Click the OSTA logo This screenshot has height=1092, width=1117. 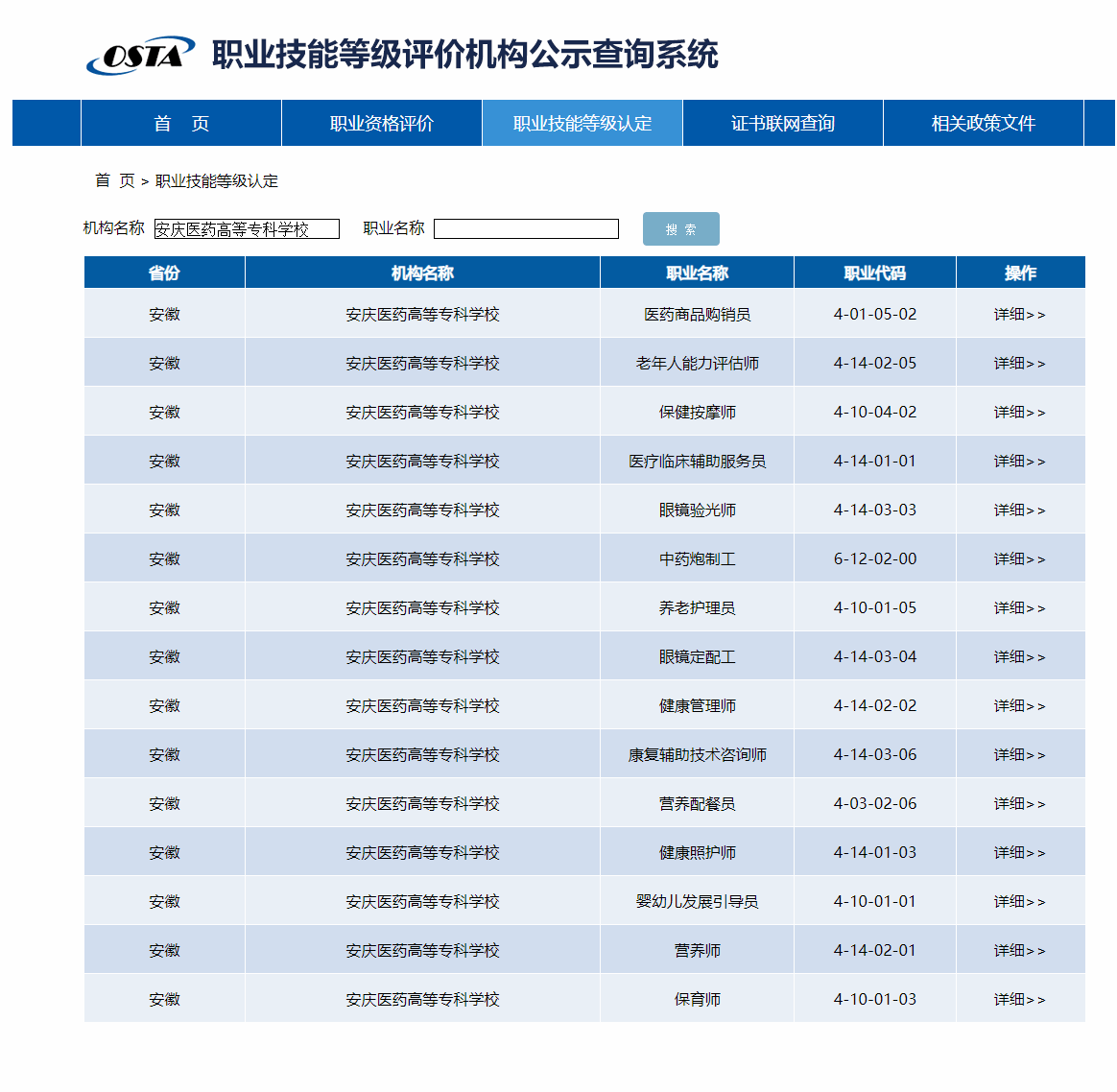140,56
